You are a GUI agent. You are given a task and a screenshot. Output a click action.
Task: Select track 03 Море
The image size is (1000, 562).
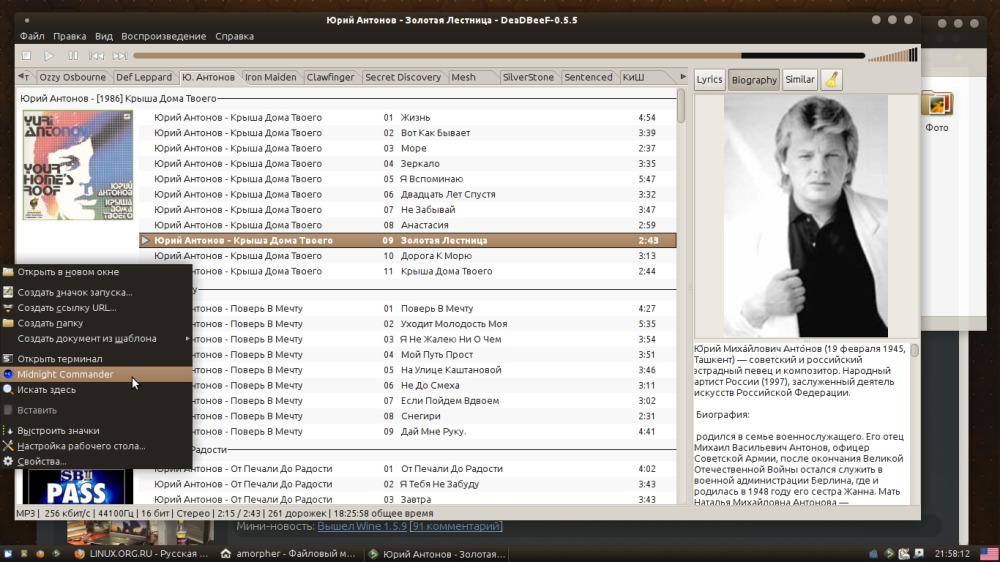coord(407,148)
